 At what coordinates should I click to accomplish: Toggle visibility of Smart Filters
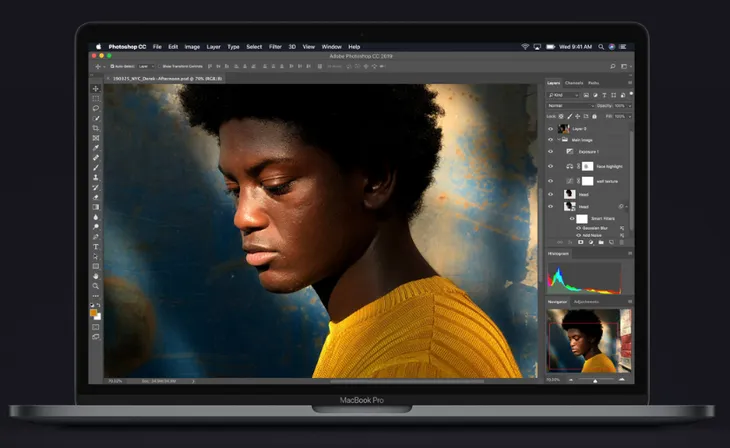click(572, 218)
